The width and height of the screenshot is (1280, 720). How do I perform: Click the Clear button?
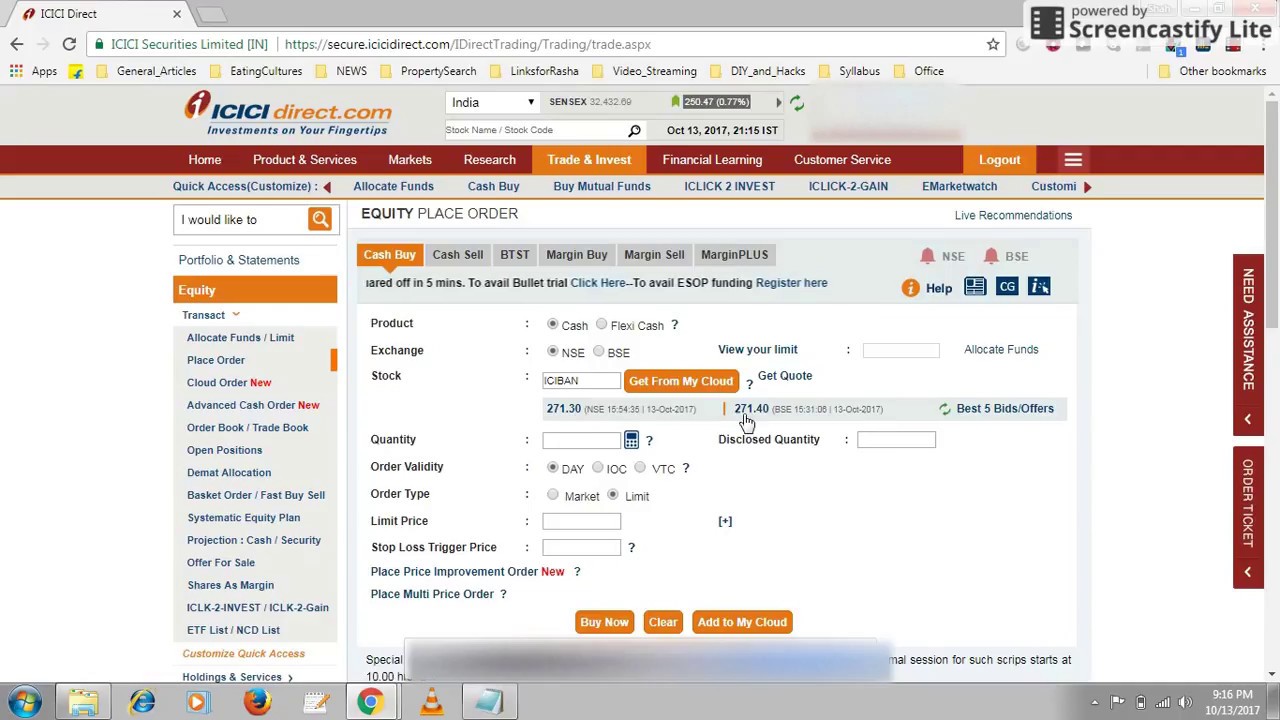coord(663,622)
